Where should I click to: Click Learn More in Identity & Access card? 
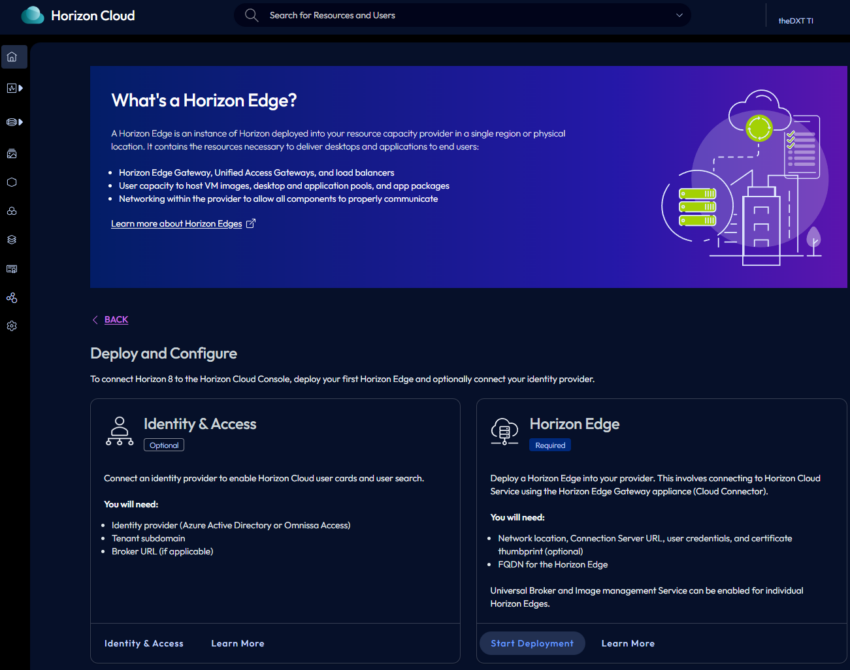coord(237,643)
